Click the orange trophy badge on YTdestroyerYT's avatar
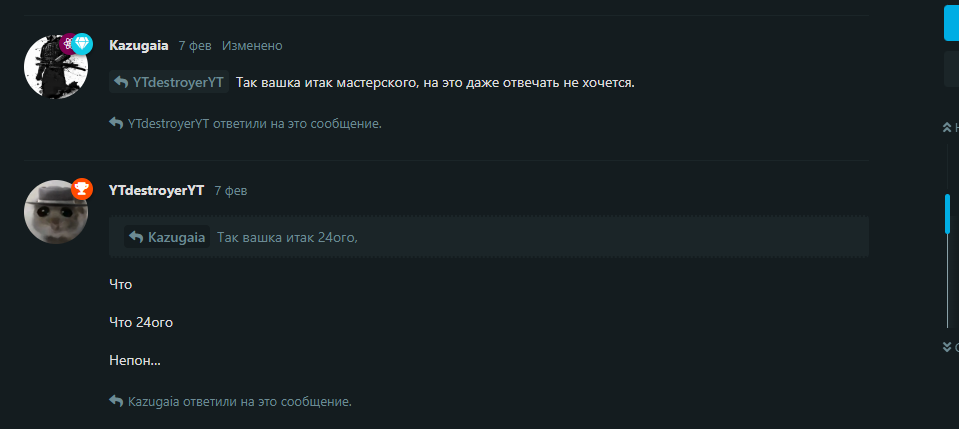This screenshot has width=959, height=429. point(82,188)
